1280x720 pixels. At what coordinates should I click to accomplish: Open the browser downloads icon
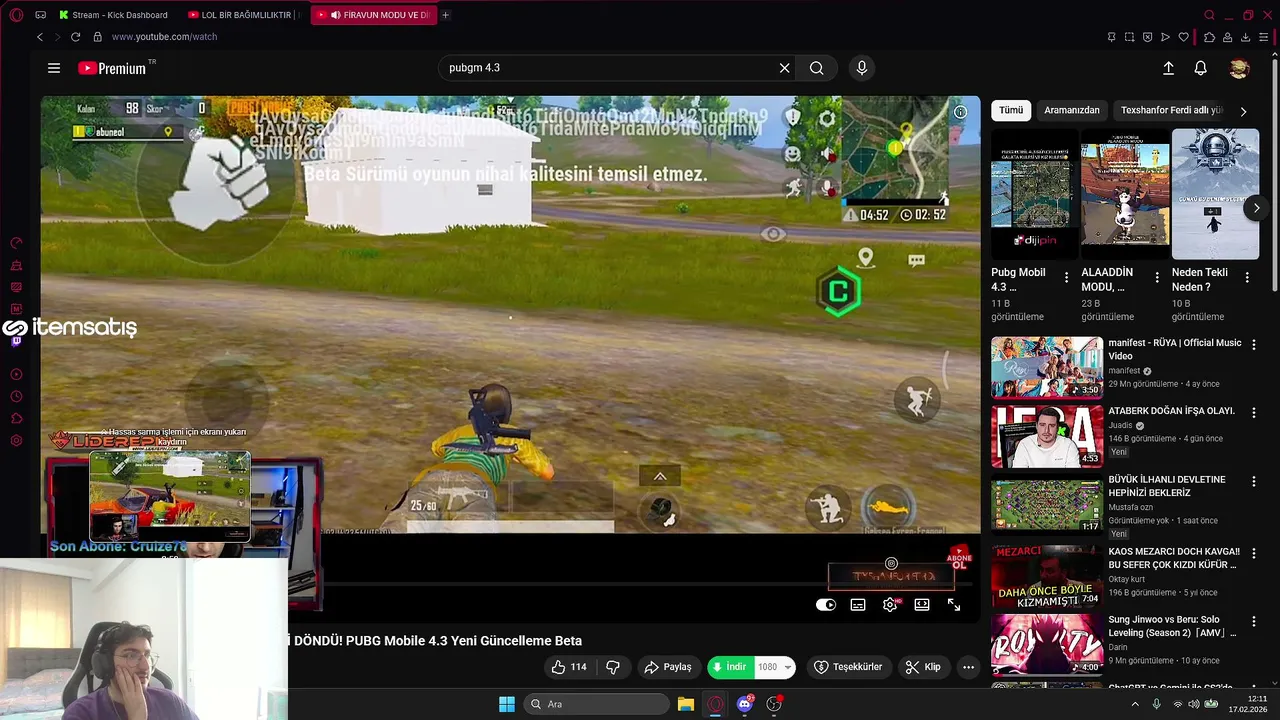(x=1246, y=37)
